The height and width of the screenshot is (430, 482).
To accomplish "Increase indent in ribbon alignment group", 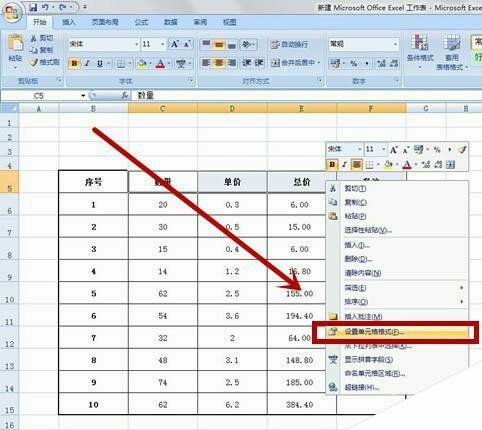I will point(259,63).
